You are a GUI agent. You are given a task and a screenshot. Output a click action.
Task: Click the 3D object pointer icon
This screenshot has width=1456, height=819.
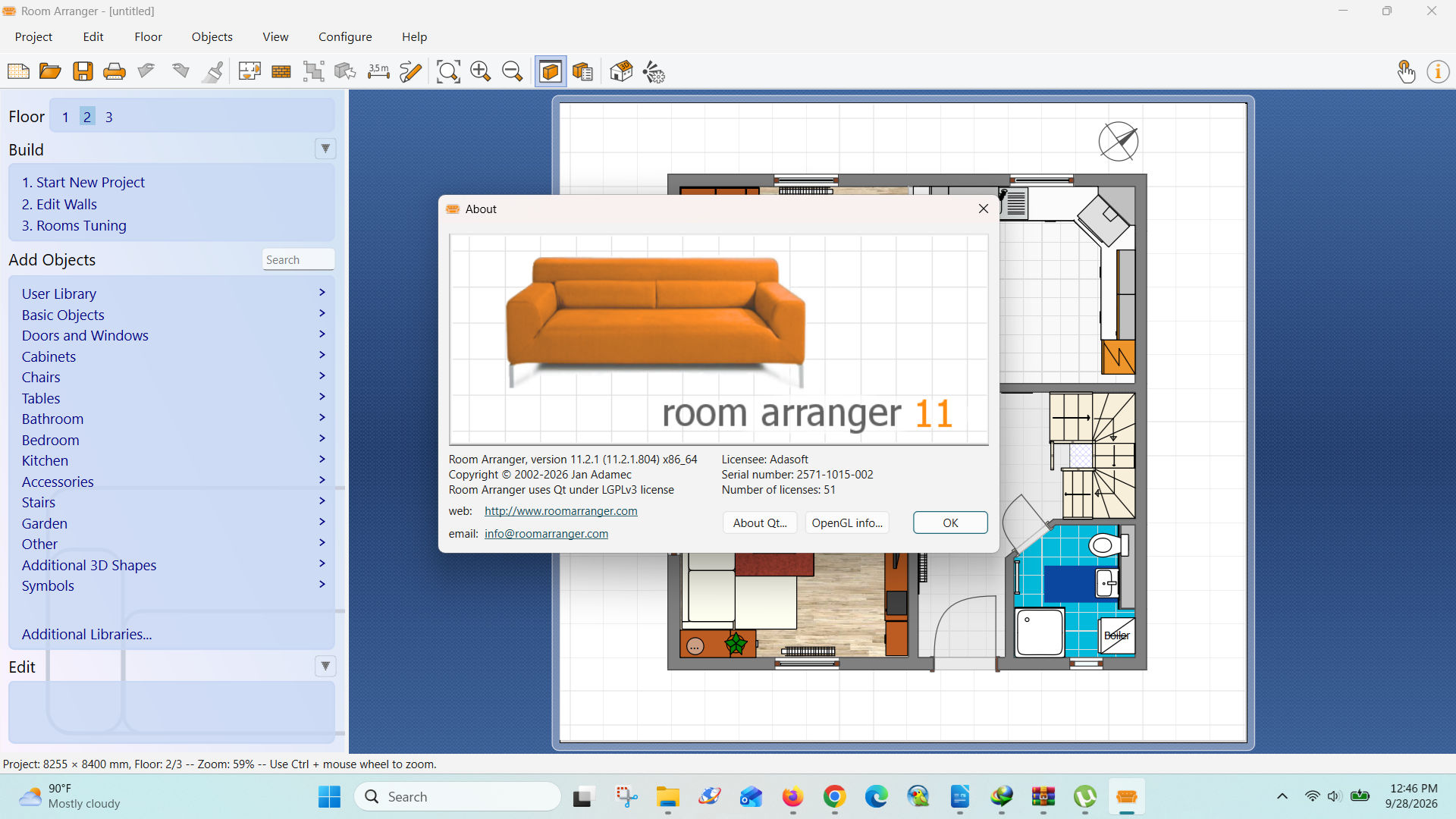(x=345, y=72)
